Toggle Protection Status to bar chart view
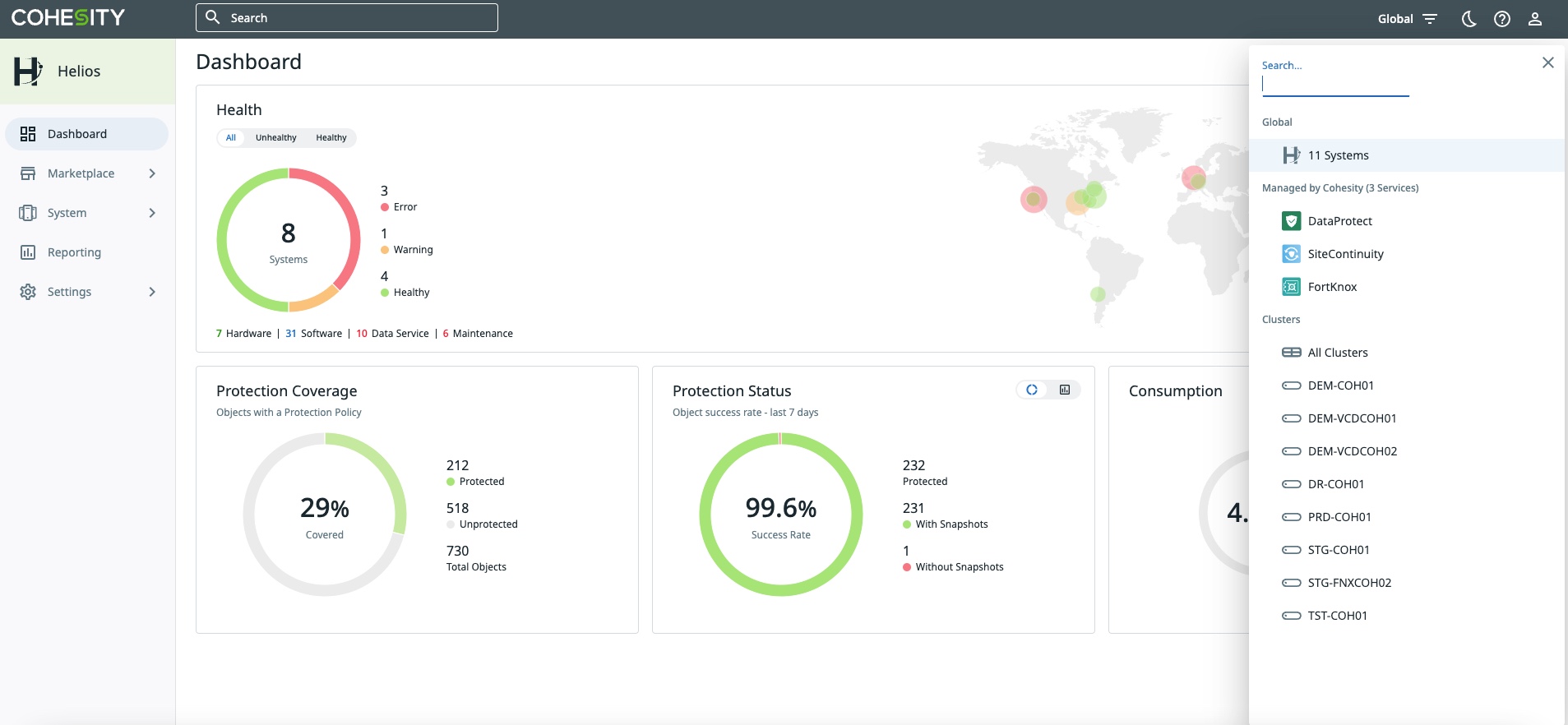 [1065, 390]
